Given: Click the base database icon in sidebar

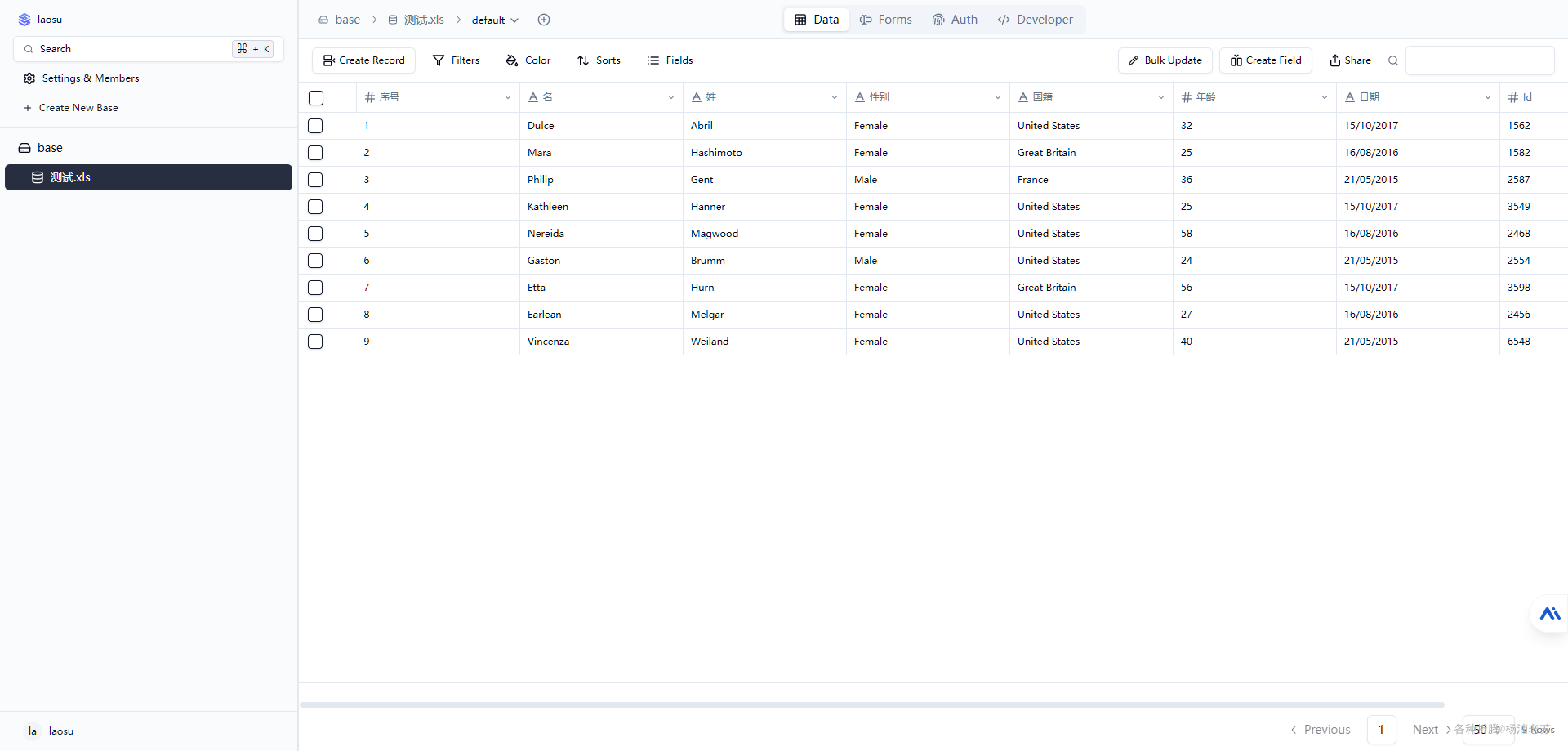Looking at the screenshot, I should [x=24, y=148].
